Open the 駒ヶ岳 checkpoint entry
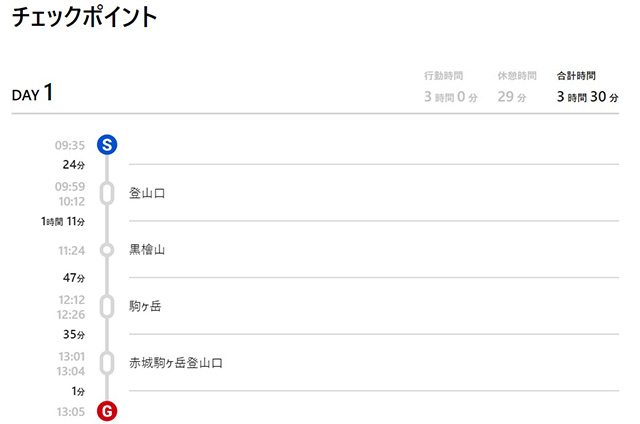 tap(145, 306)
